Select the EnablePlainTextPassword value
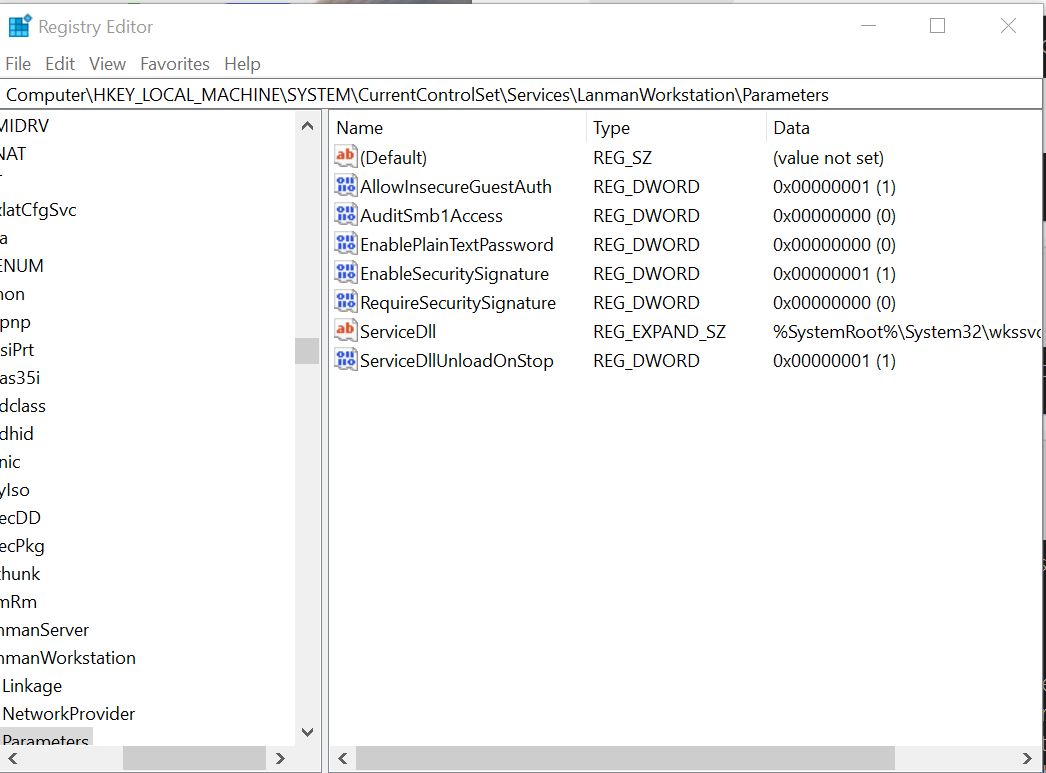 [457, 245]
